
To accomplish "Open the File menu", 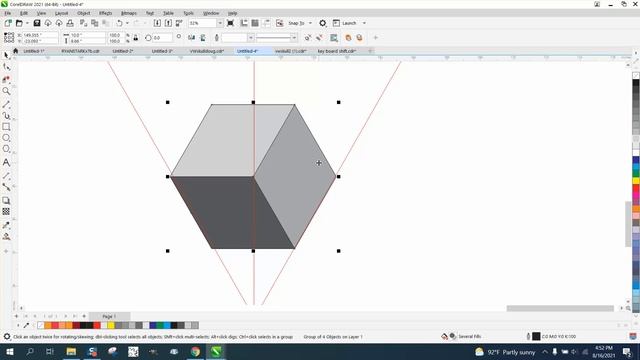I will pos(8,13).
